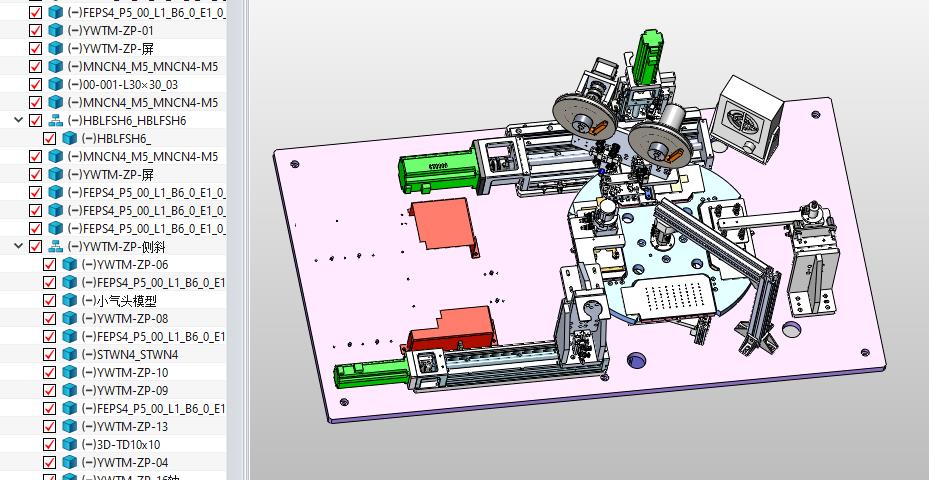Collapse the HBLFSH6_HBLFSH6 tree node

click(18, 120)
